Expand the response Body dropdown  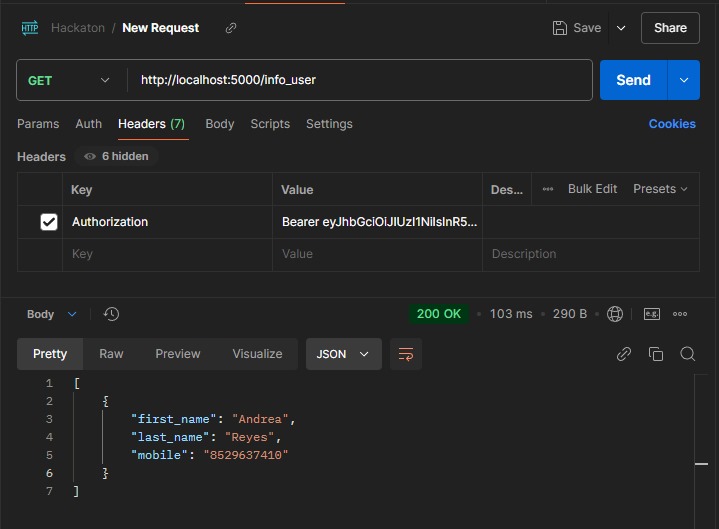(51, 314)
